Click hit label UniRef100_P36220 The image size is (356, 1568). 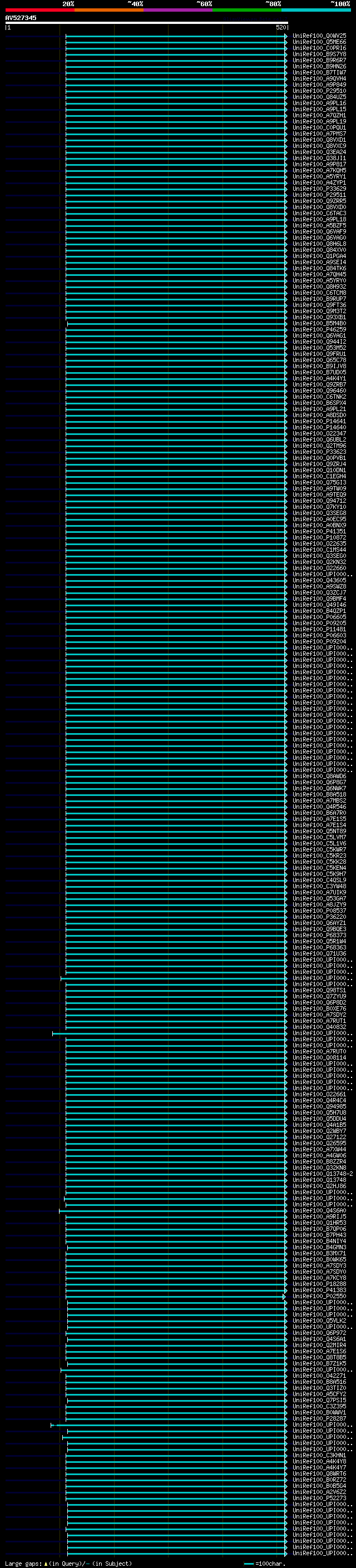[319, 917]
